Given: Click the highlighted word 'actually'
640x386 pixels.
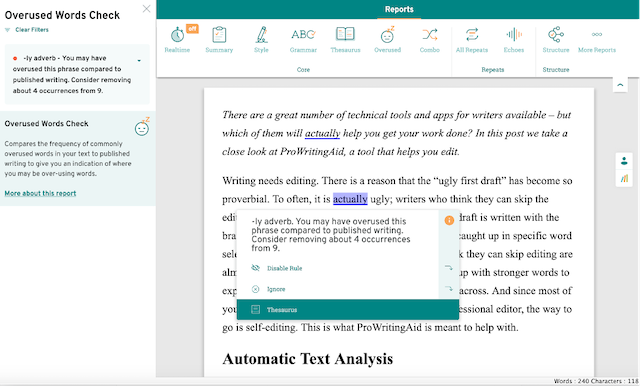Looking at the screenshot, I should (350, 199).
